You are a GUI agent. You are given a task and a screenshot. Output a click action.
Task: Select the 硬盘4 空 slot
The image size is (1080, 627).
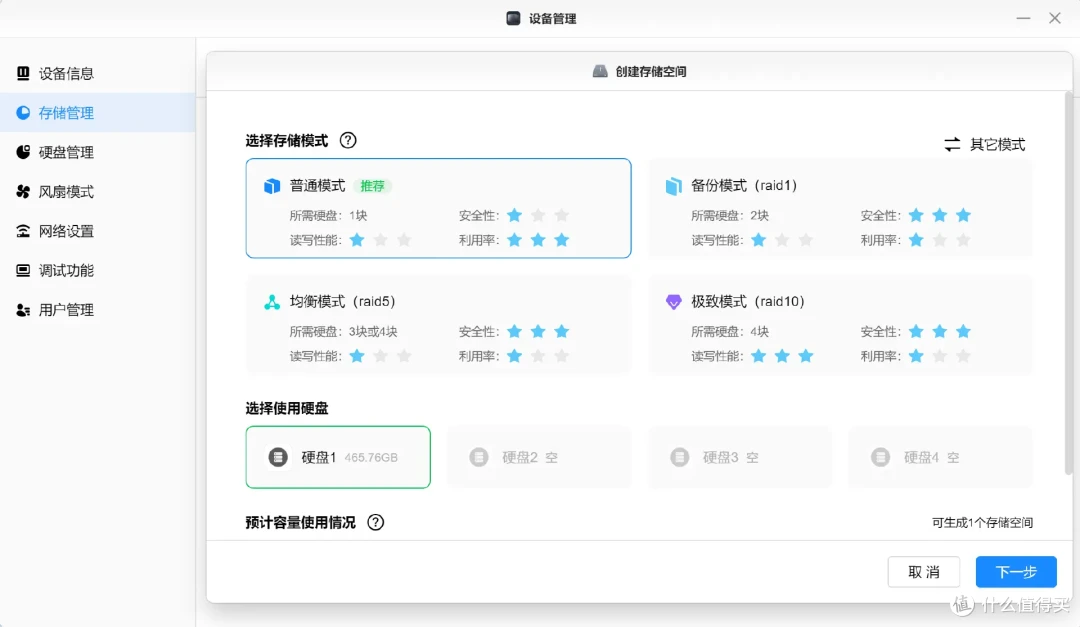coord(940,457)
